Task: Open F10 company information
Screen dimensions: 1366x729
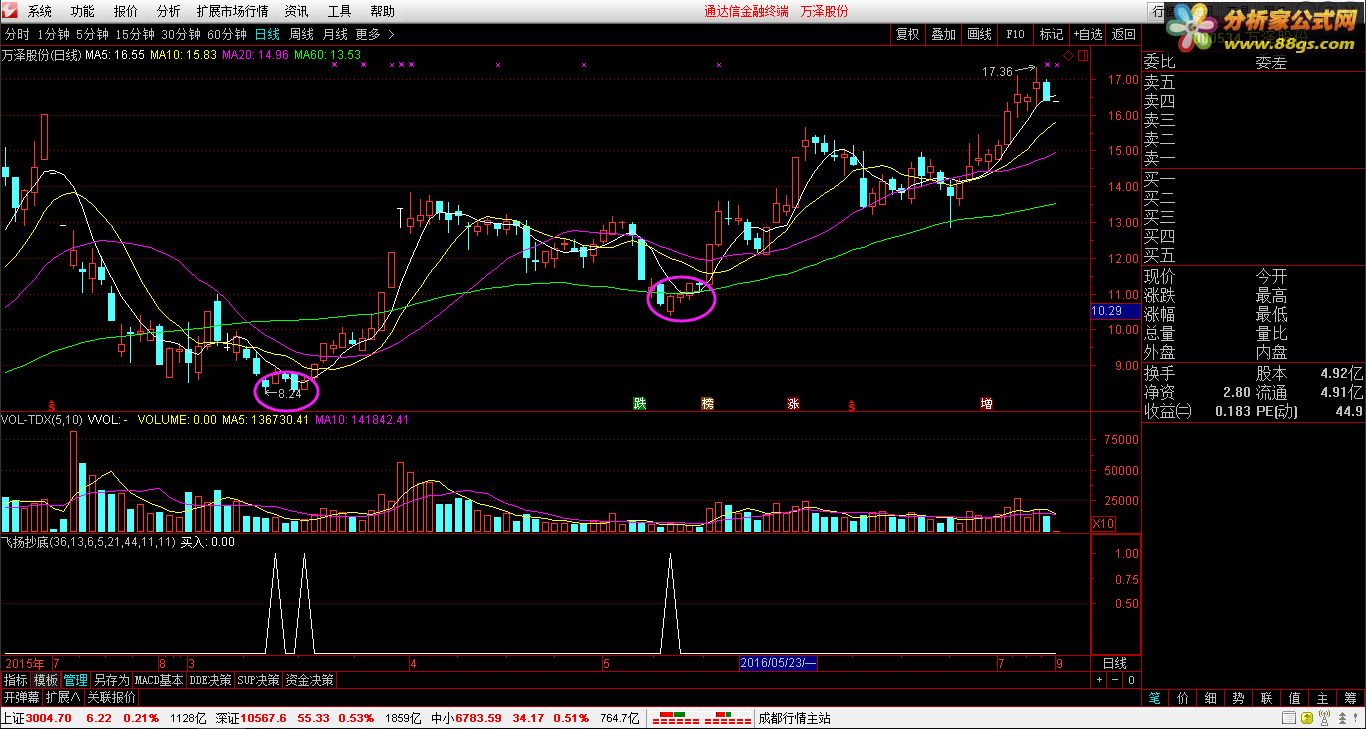Action: point(1015,34)
